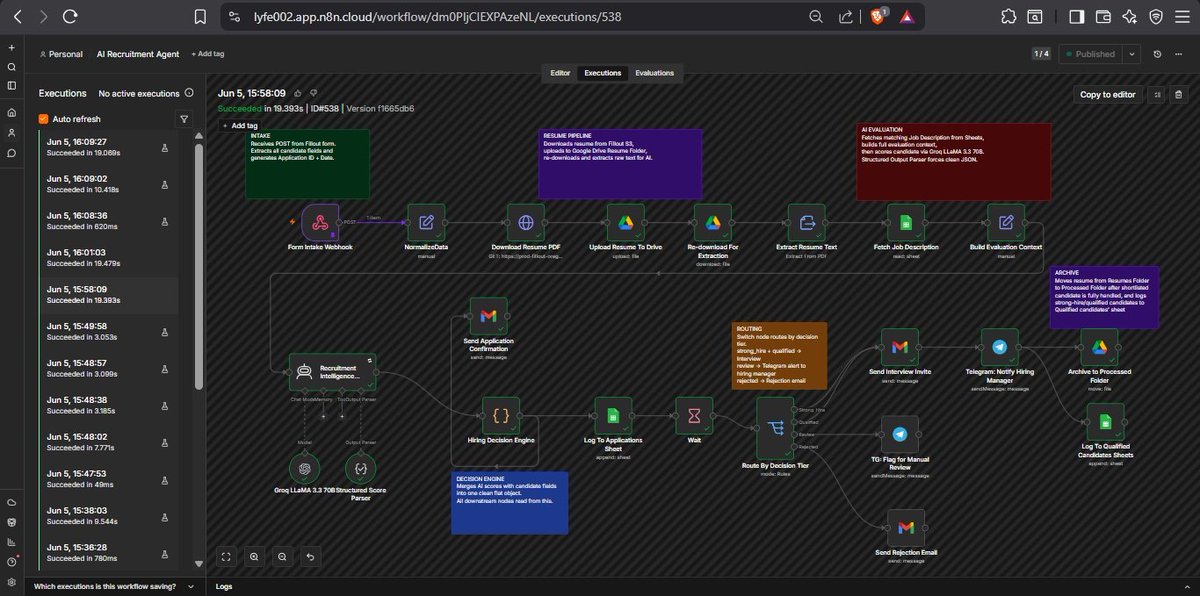Viewport: 1200px width, 596px height.
Task: Open the Fetch Job Description node
Action: point(906,223)
